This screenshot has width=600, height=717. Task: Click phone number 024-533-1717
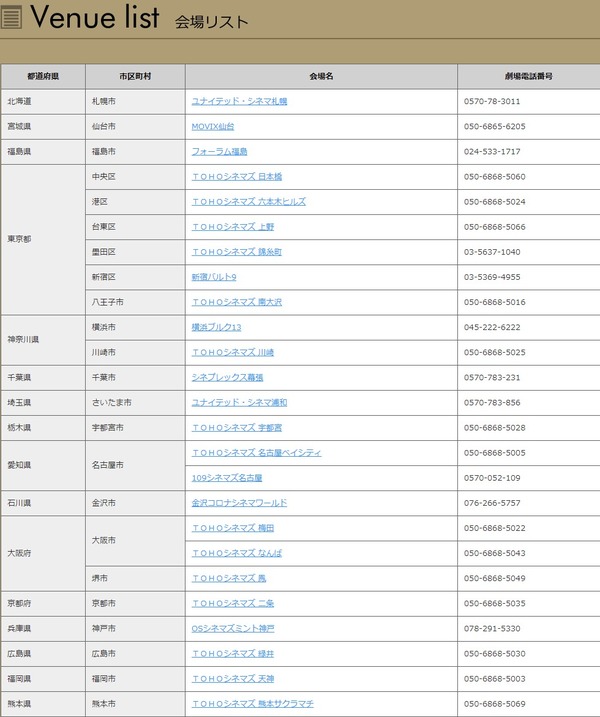492,152
